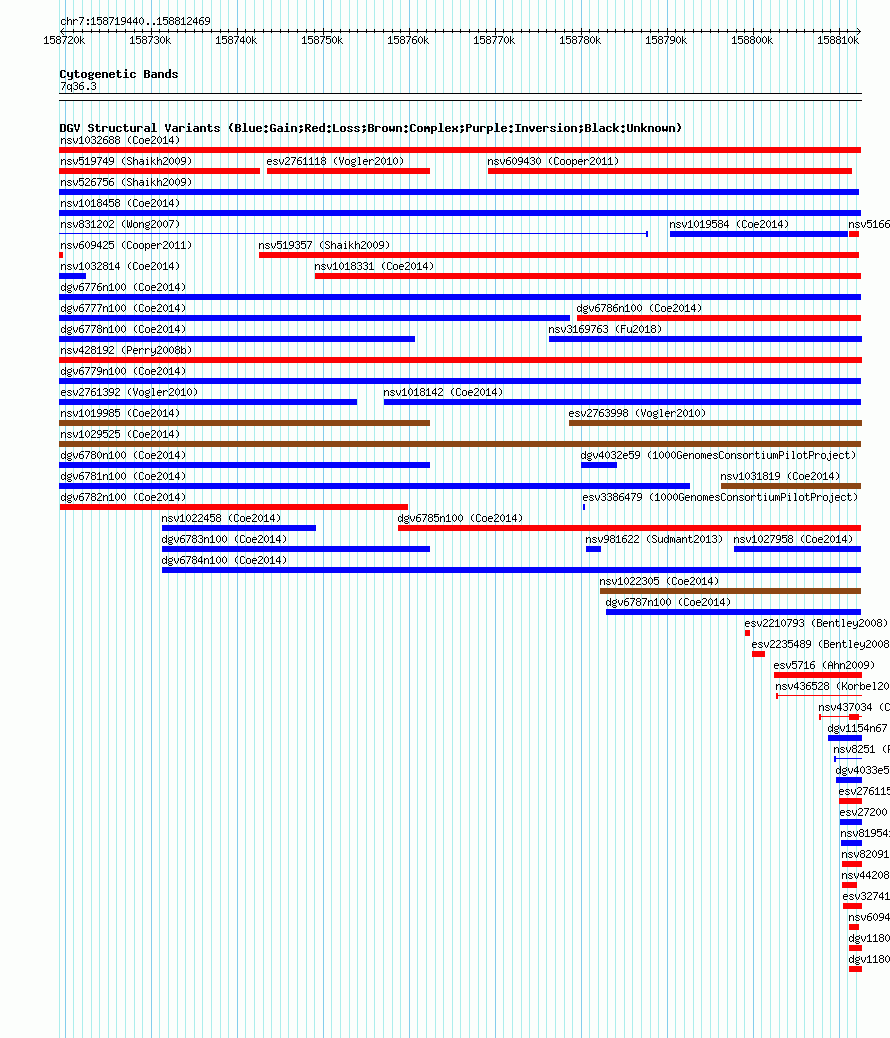Click the red bar under esv5716
The width and height of the screenshot is (890, 1038).
(x=818, y=675)
